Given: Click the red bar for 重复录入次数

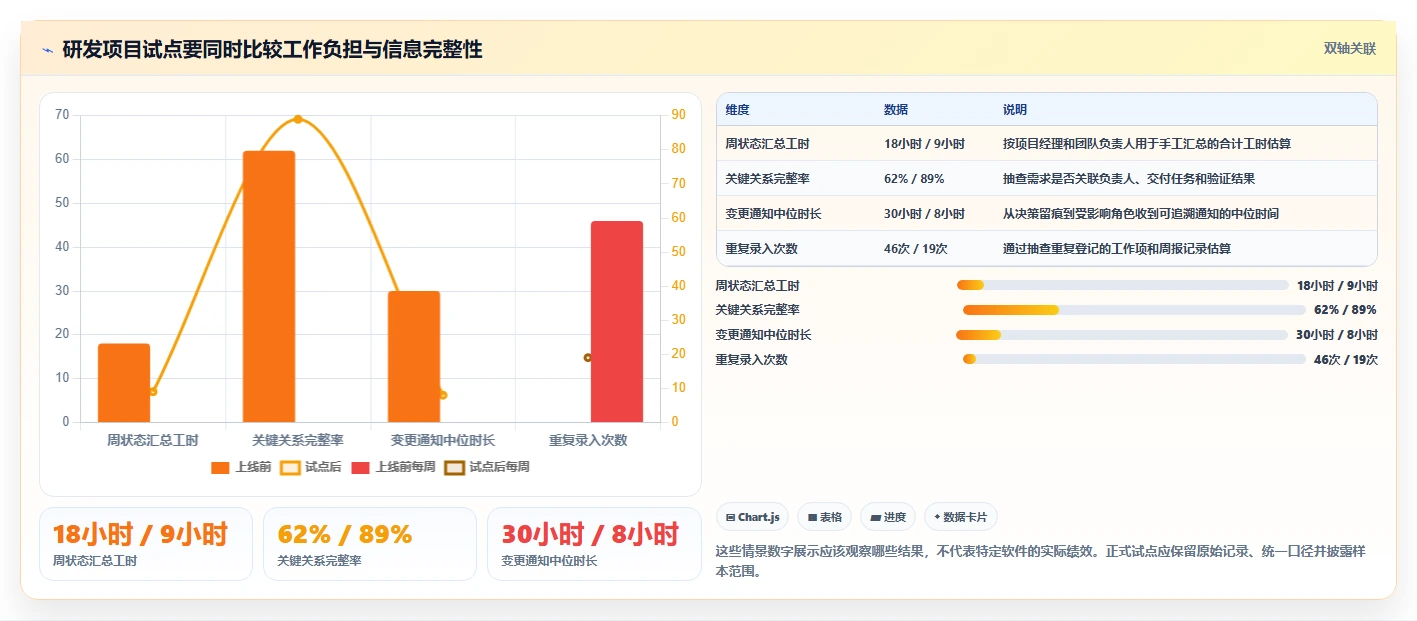Looking at the screenshot, I should pos(617,322).
